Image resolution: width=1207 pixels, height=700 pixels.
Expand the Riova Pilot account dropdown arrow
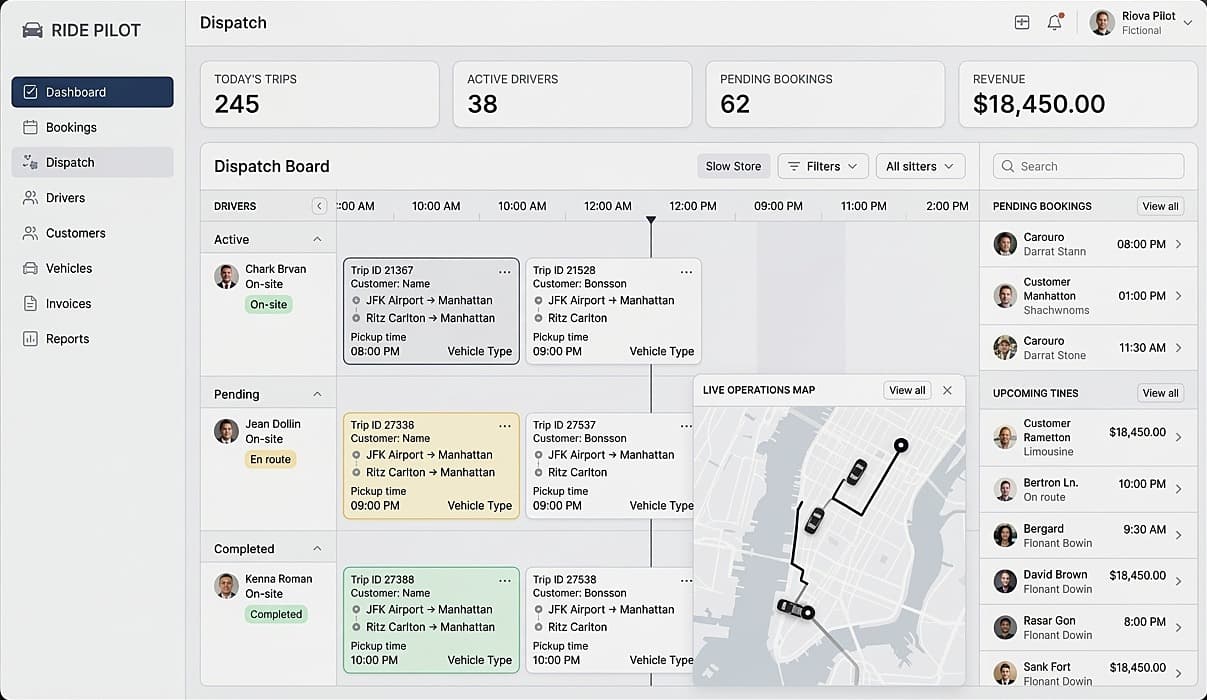point(1187,23)
